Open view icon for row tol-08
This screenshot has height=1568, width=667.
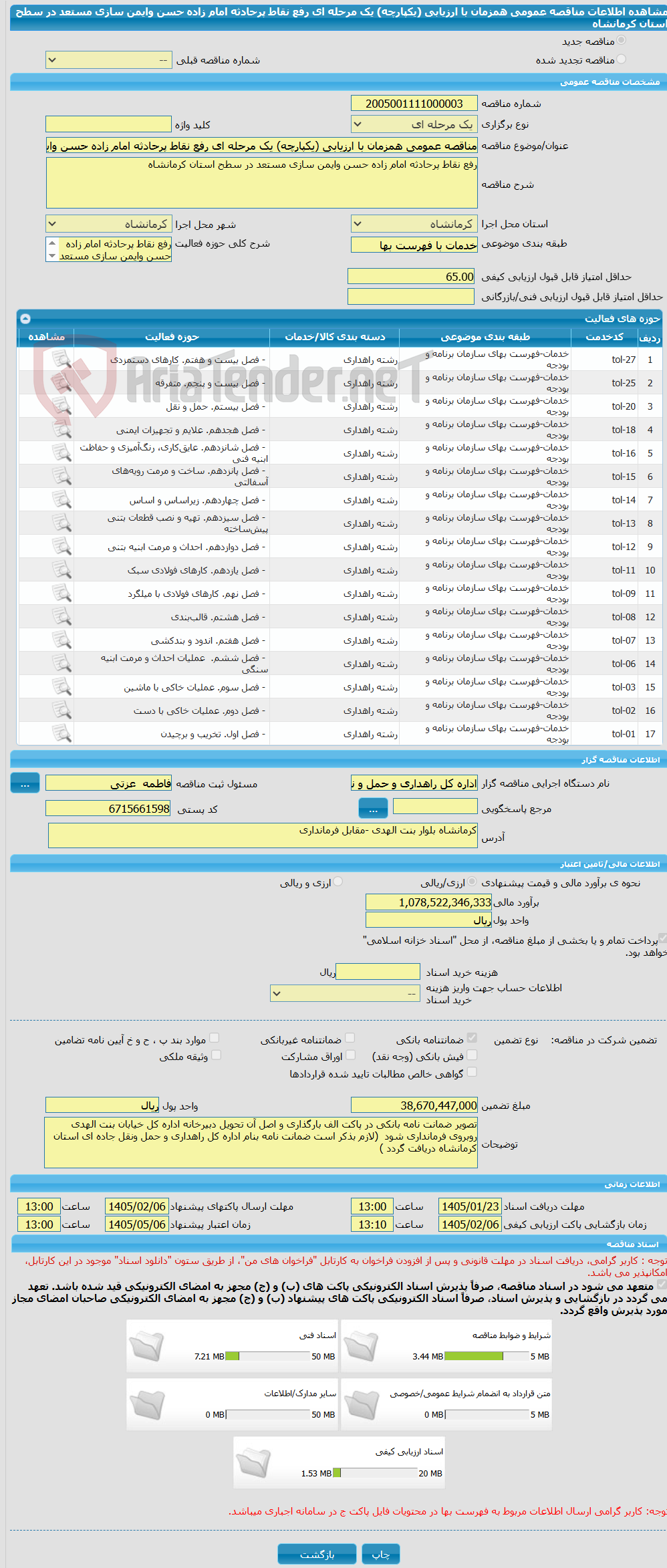click(x=61, y=617)
